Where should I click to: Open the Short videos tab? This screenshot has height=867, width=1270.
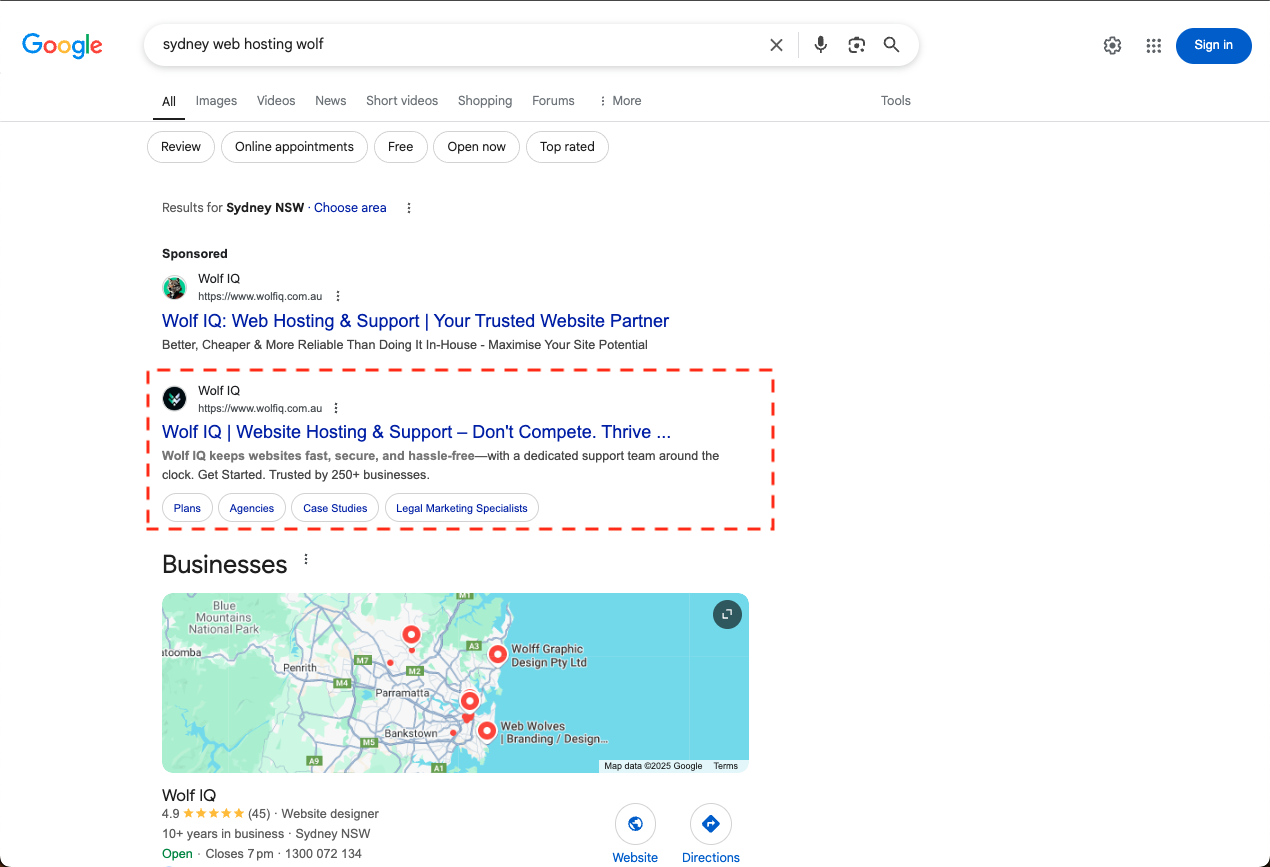(x=402, y=101)
